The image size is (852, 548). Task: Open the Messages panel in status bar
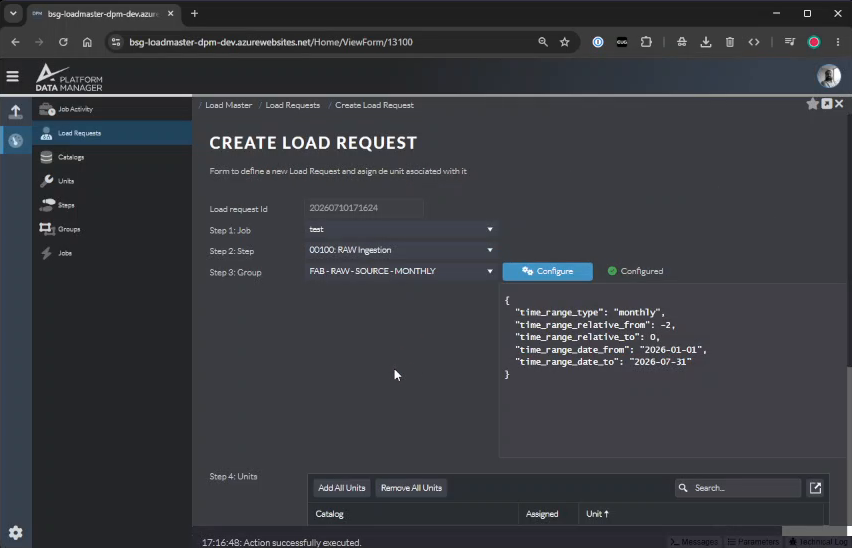[694, 542]
